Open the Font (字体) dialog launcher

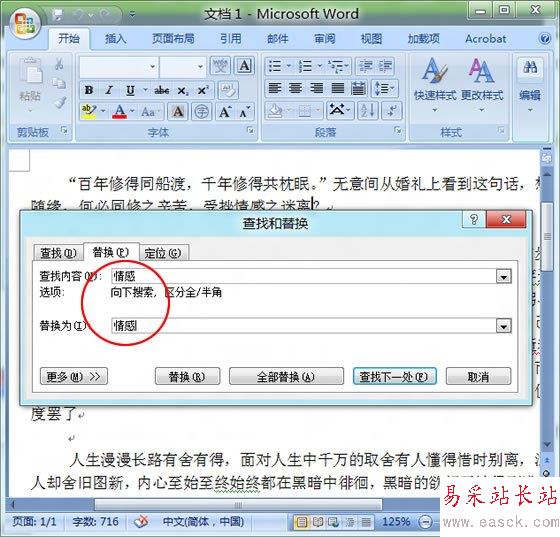click(x=250, y=131)
